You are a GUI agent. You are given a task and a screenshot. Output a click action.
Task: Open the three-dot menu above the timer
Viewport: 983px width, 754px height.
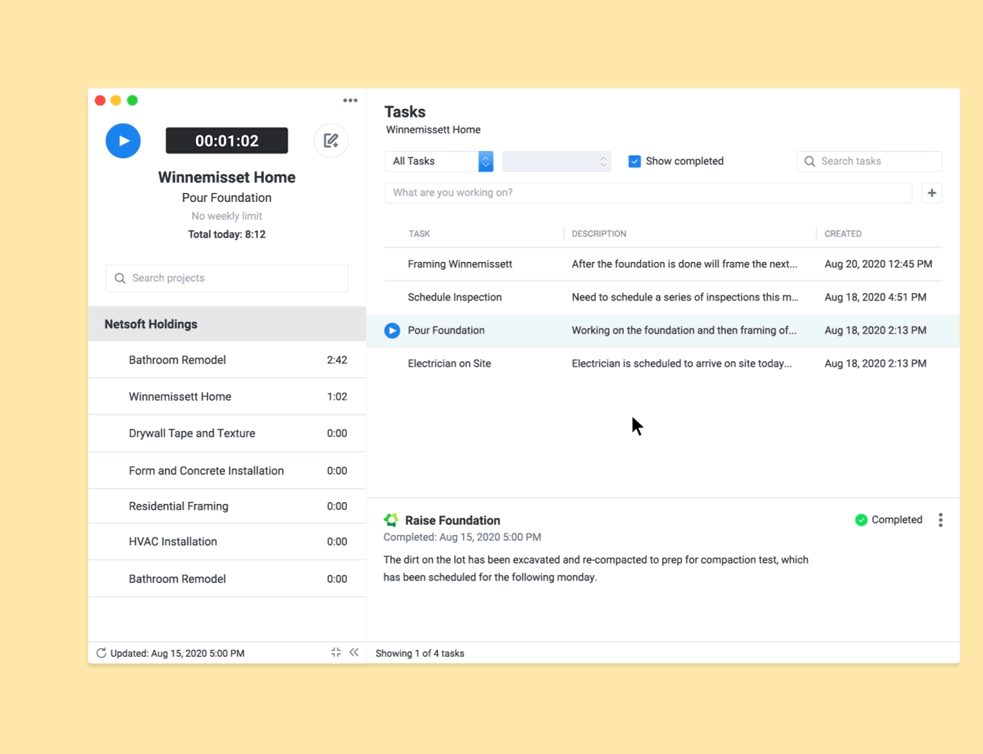tap(350, 100)
